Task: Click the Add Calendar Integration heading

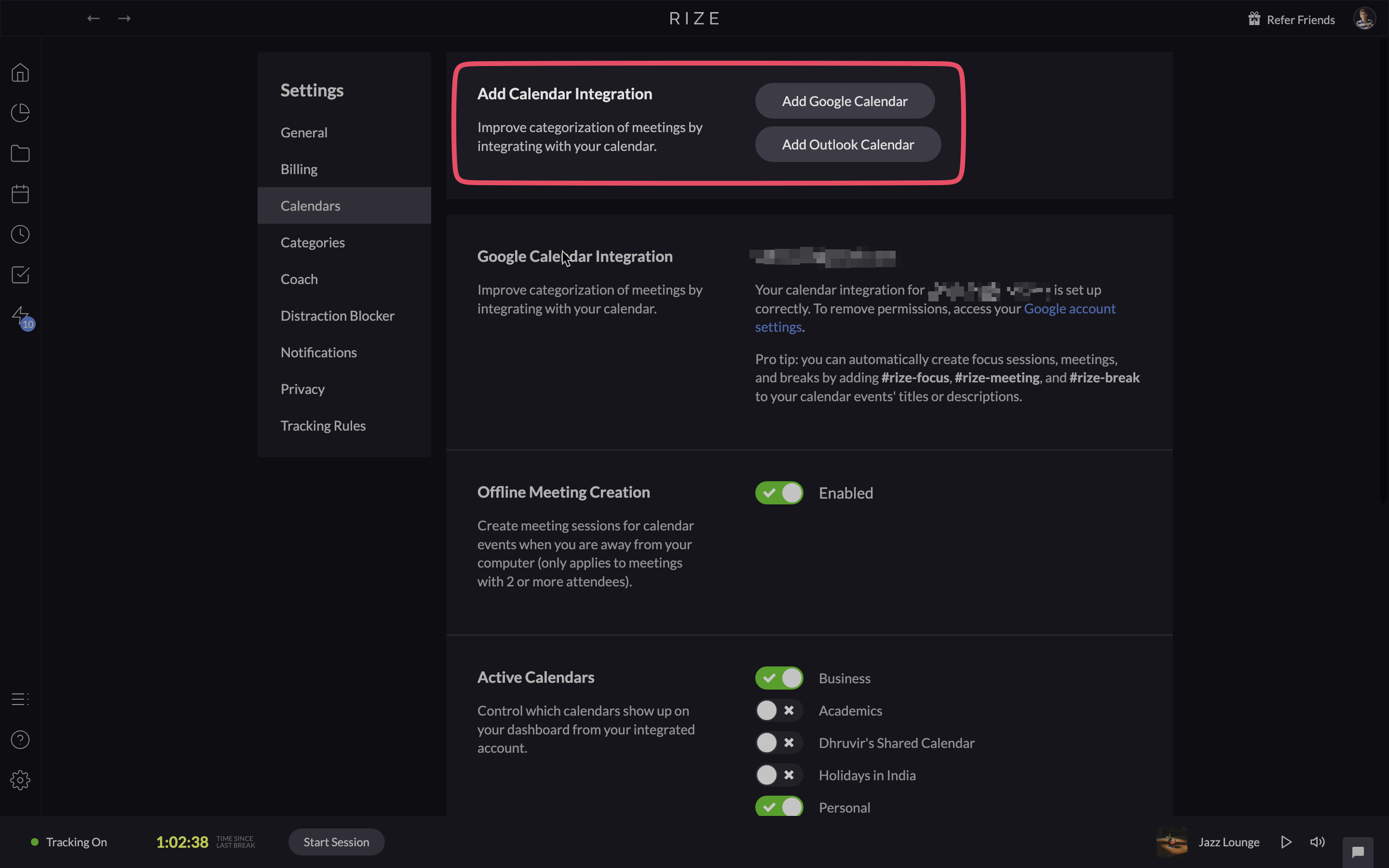Action: click(565, 94)
